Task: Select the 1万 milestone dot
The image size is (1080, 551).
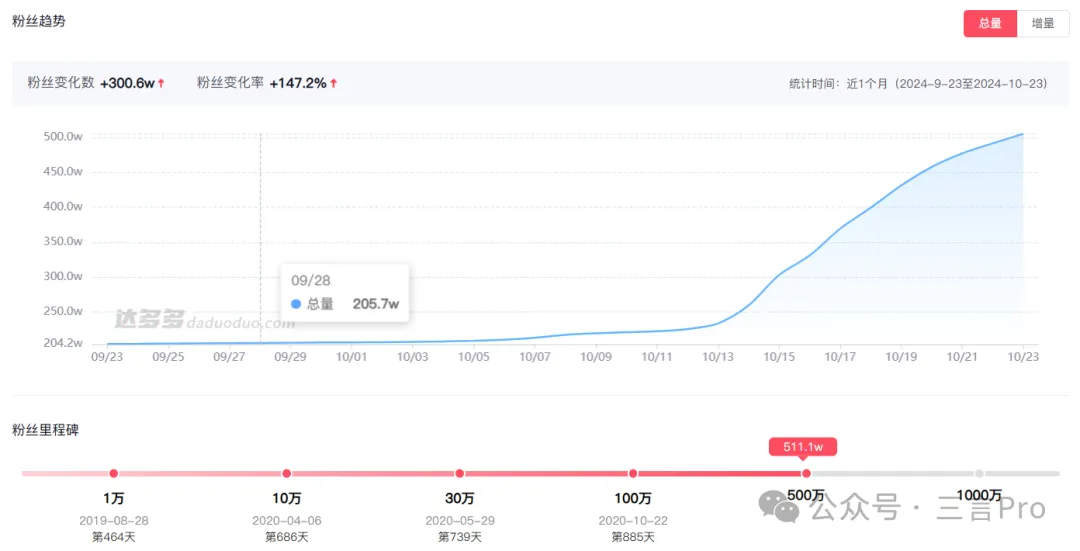Action: tap(114, 473)
